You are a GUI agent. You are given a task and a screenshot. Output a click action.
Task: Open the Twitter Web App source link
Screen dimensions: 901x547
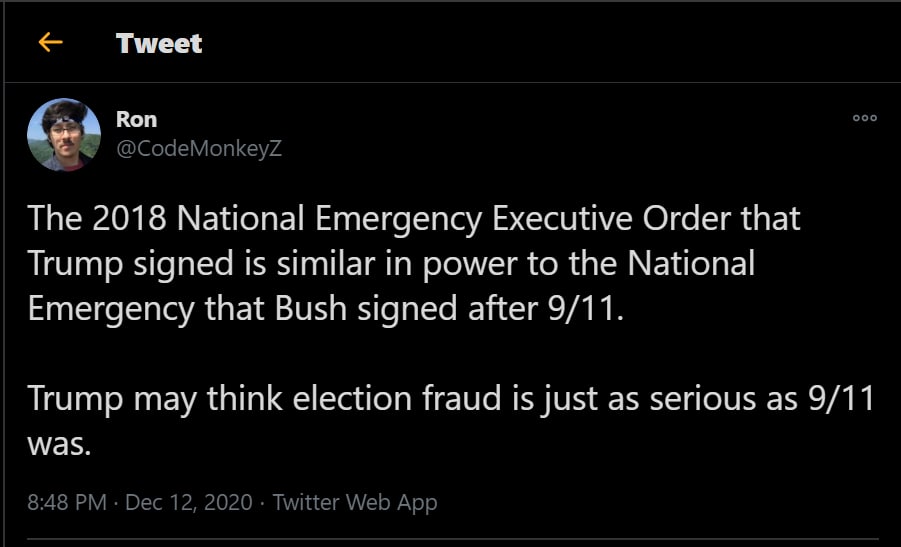(x=355, y=502)
